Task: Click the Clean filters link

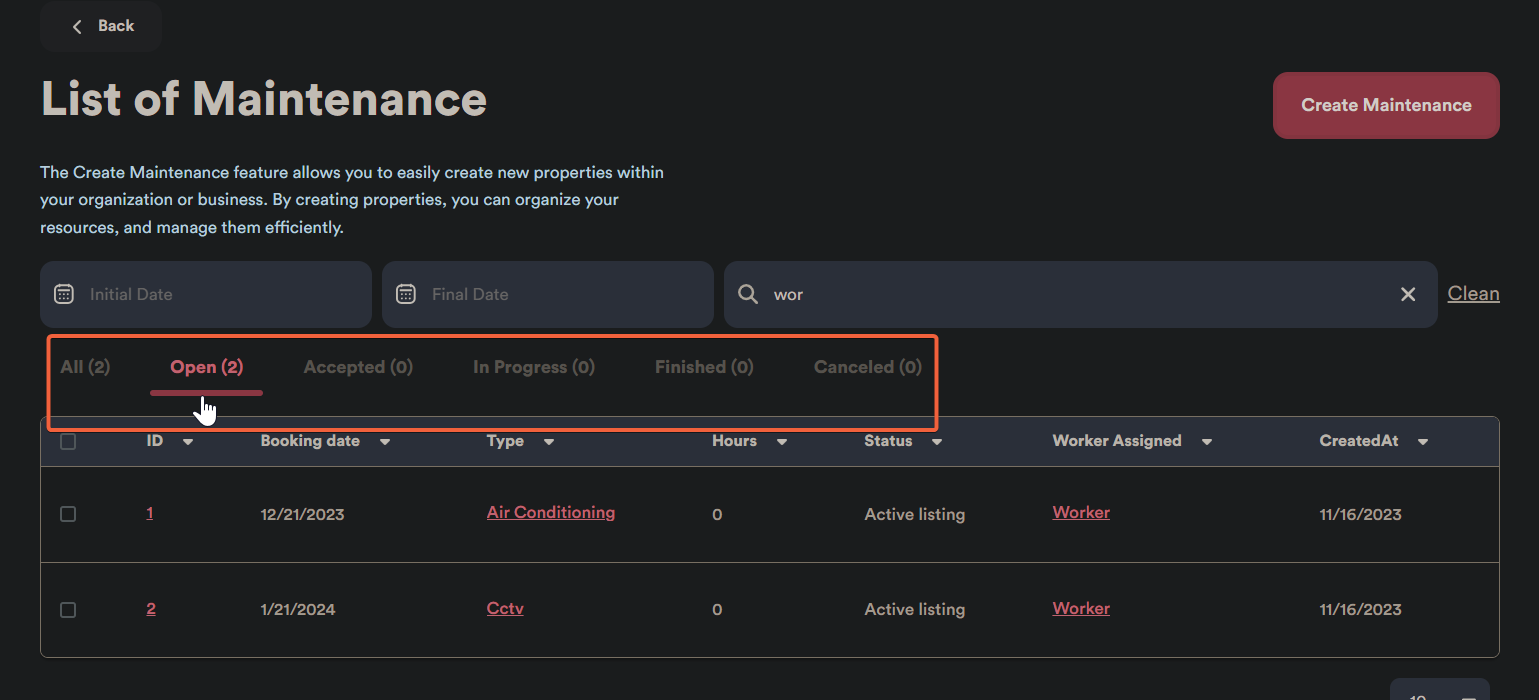Action: 1473,294
